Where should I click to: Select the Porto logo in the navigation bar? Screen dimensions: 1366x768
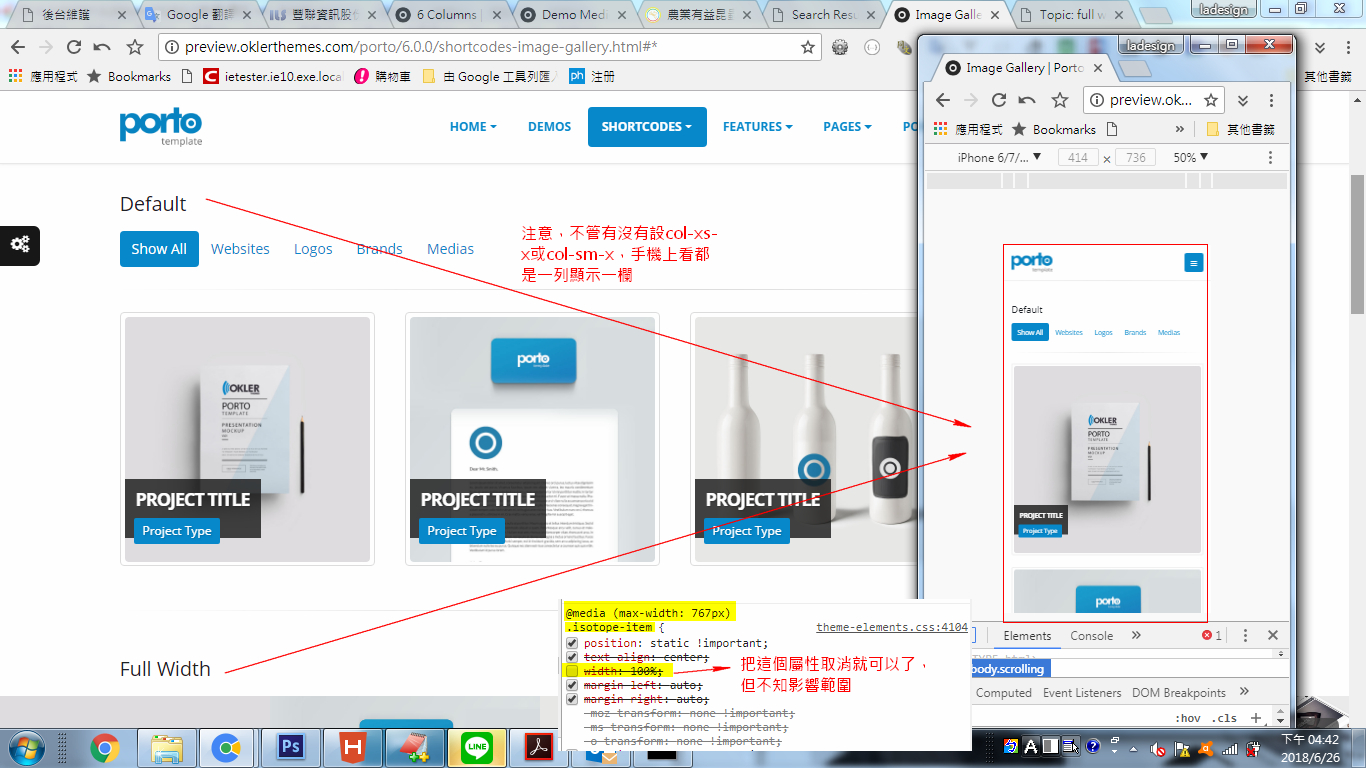(160, 127)
